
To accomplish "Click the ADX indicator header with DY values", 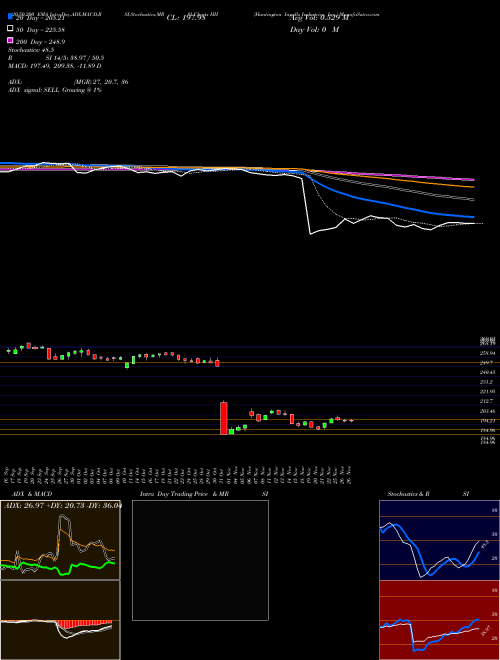I will [x=63, y=505].
